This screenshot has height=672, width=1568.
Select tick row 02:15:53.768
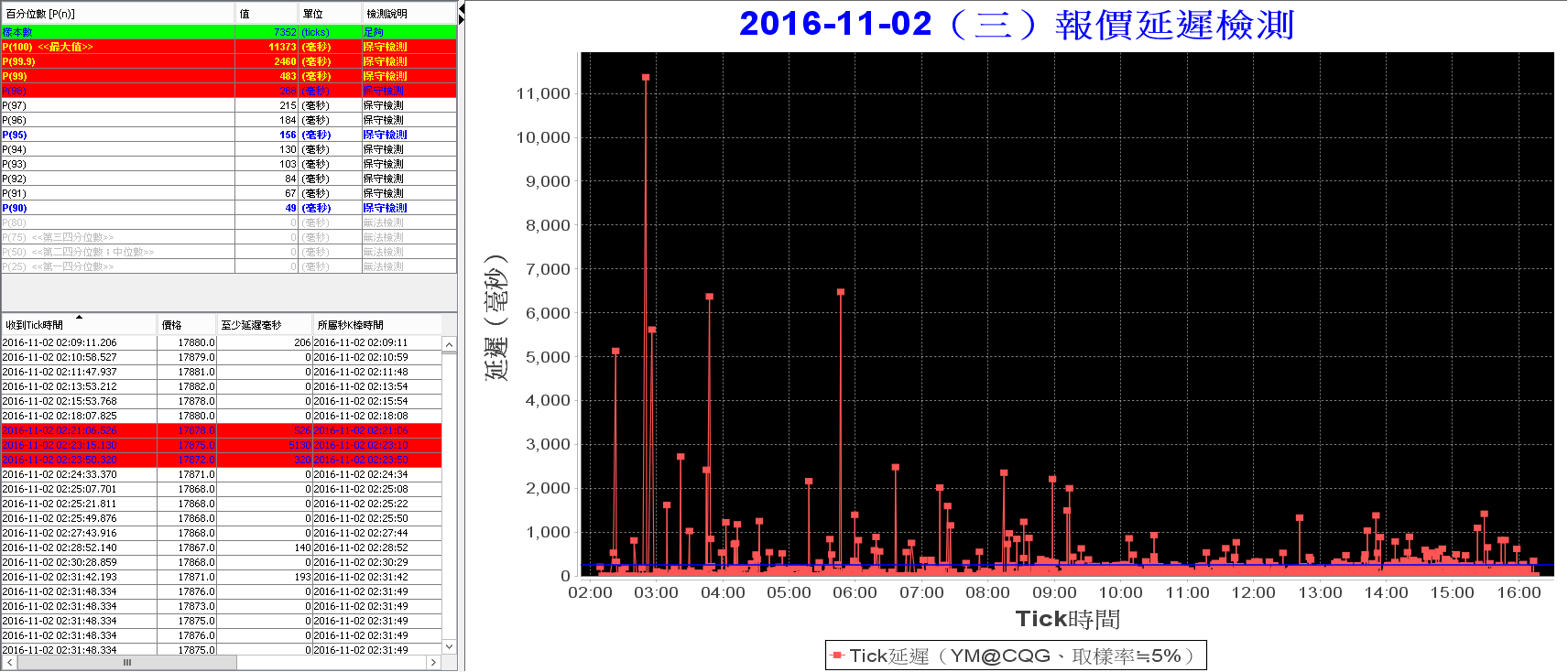[x=222, y=401]
